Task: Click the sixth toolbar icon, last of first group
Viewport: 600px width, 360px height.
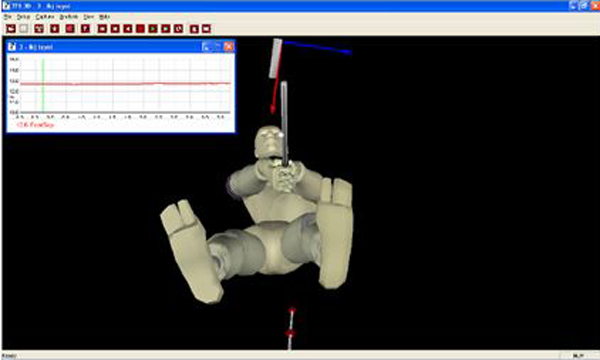Action: coord(85,29)
